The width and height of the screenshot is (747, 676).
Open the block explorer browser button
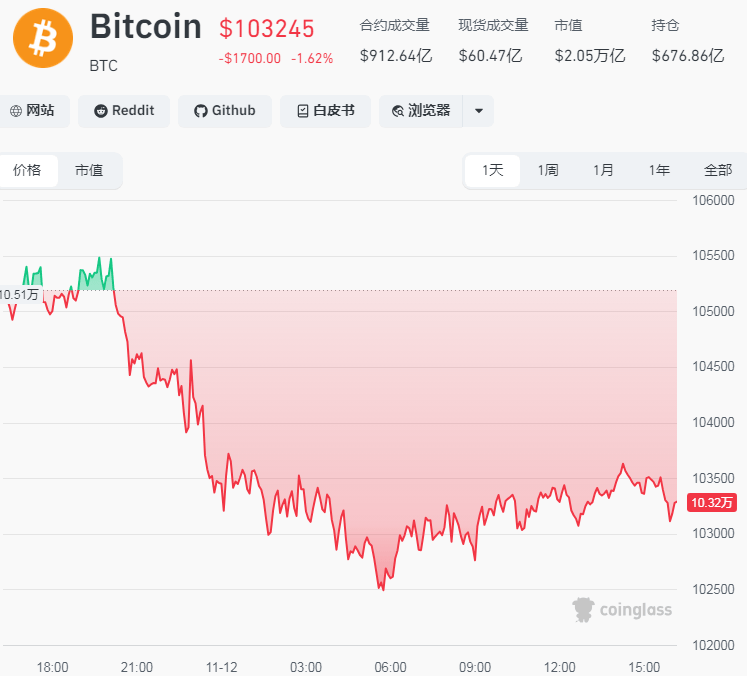421,111
